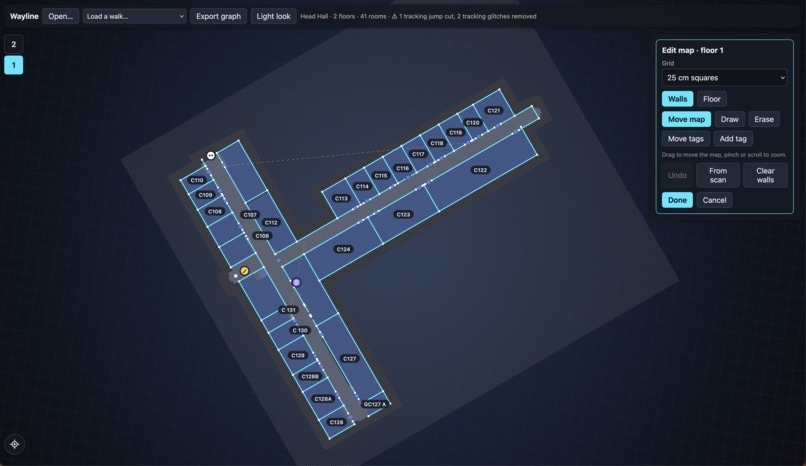Activate Move map mode
Screen dimensions: 806x466
pos(686,119)
